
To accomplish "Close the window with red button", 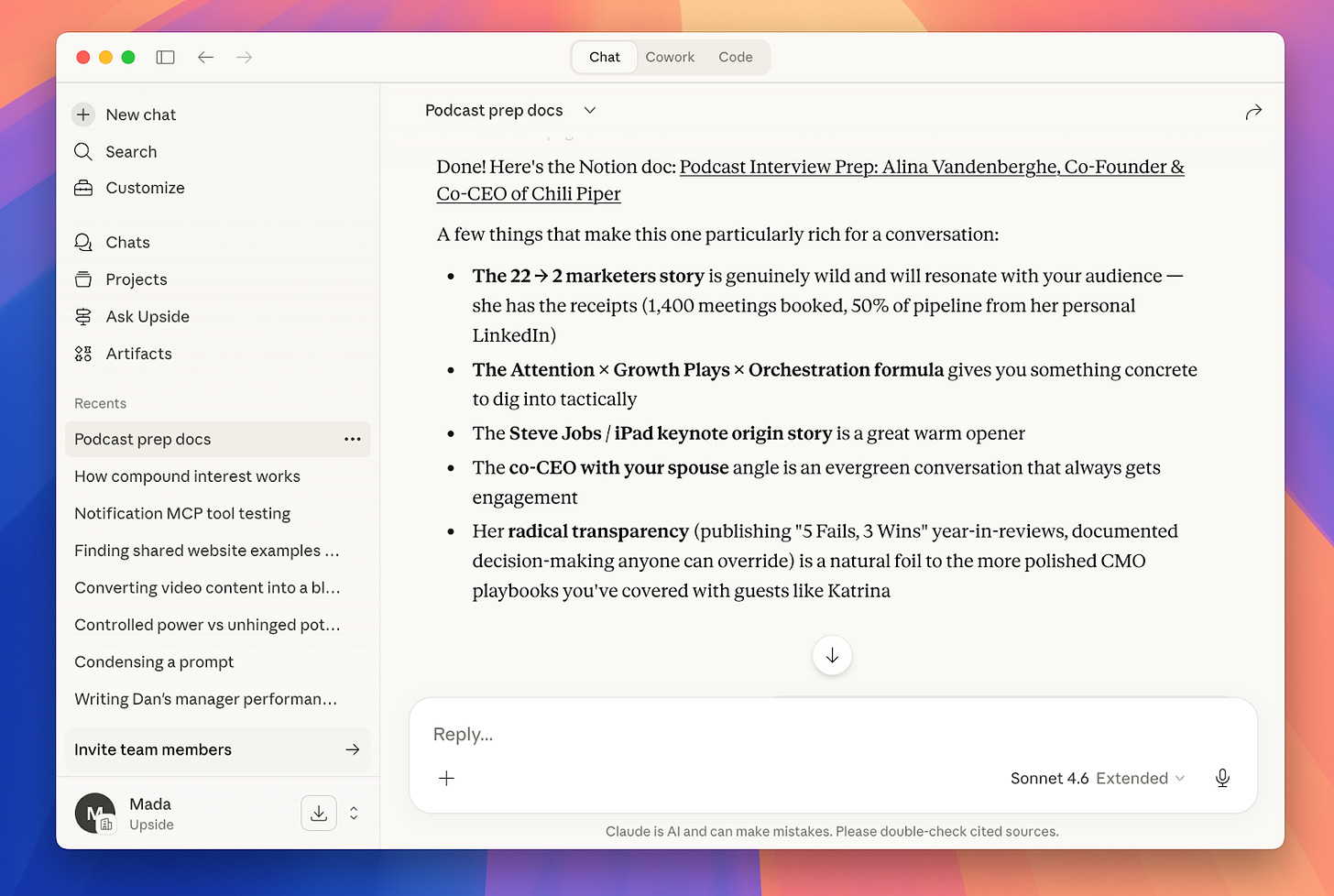I will click(82, 57).
